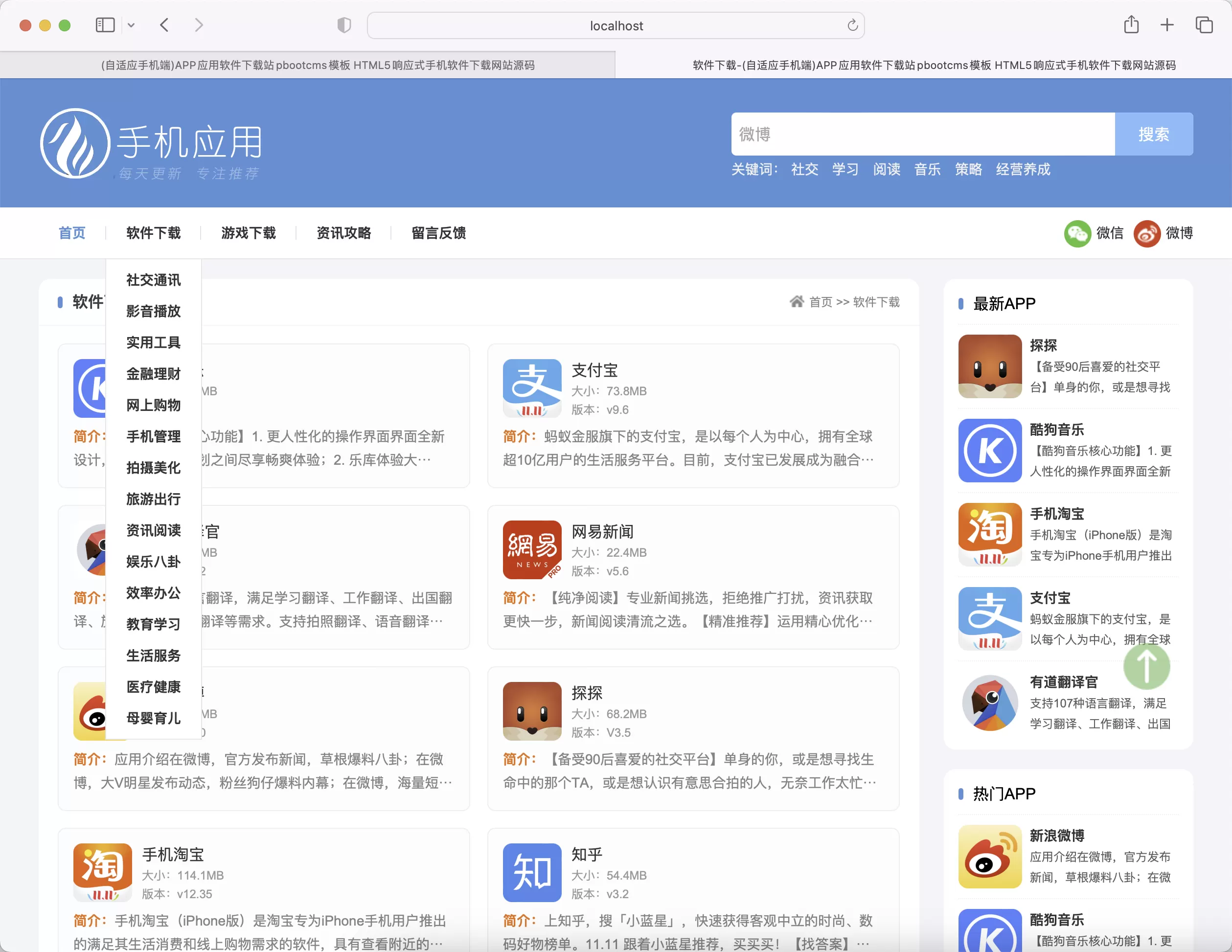Choose 金融理财 from the dropdown menu

154,373
